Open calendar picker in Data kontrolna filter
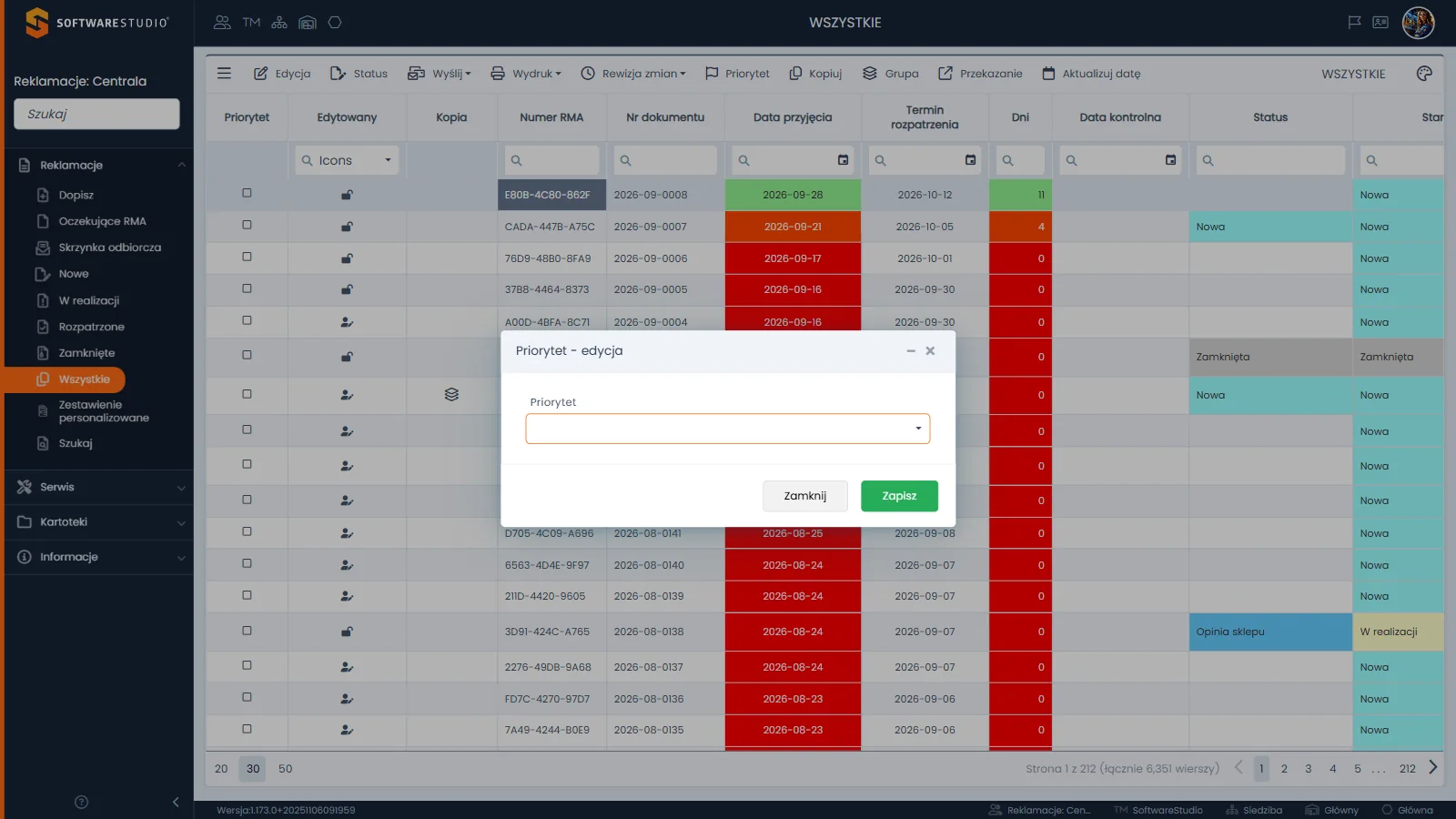 [x=1170, y=160]
